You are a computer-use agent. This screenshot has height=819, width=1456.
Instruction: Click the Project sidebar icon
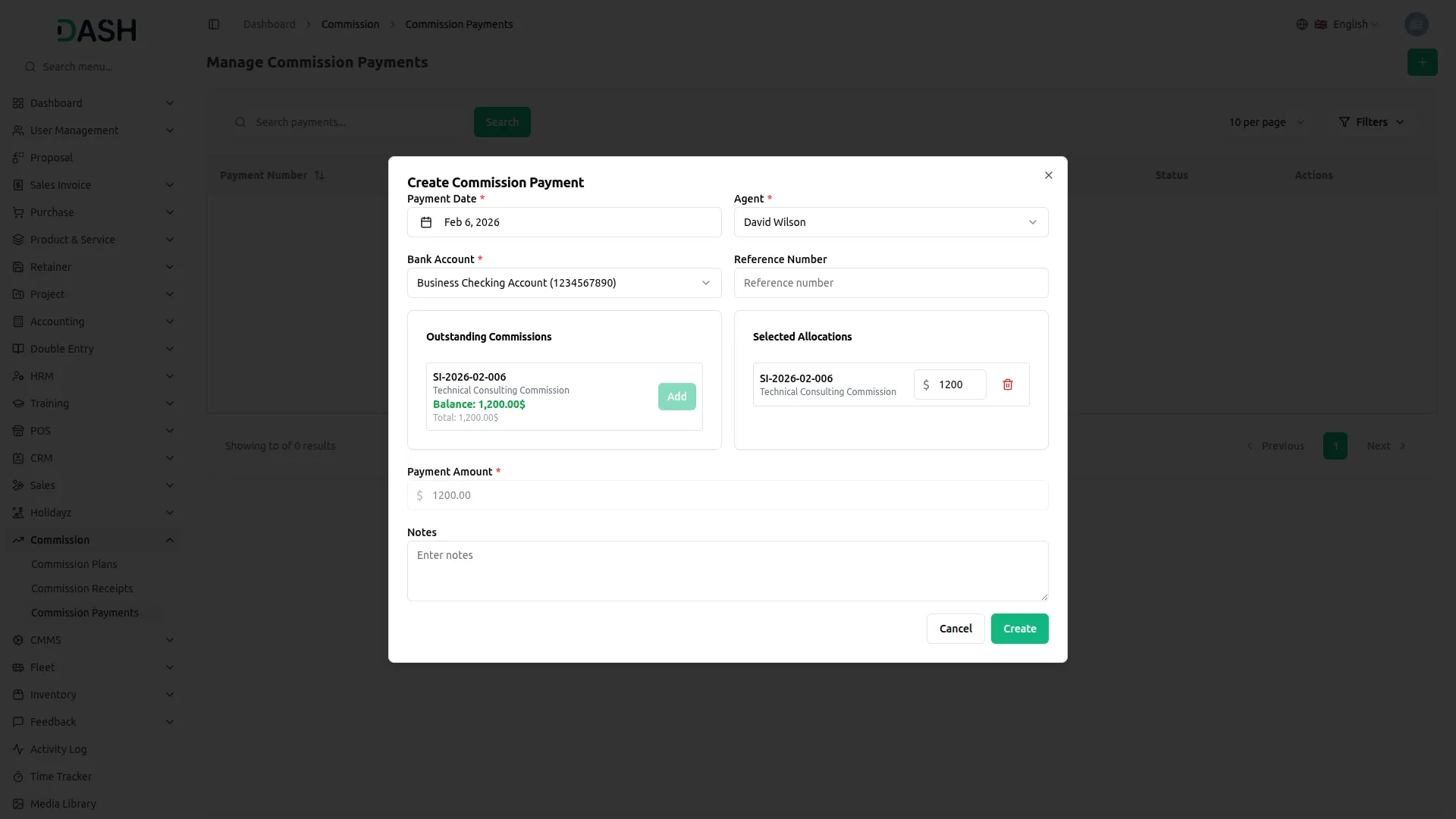(18, 294)
